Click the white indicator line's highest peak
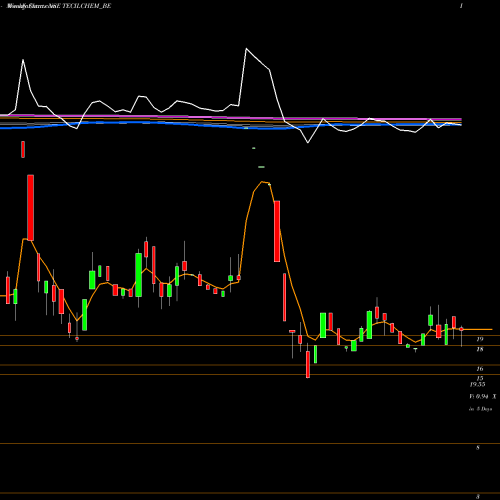This screenshot has width=500, height=500. [246, 49]
